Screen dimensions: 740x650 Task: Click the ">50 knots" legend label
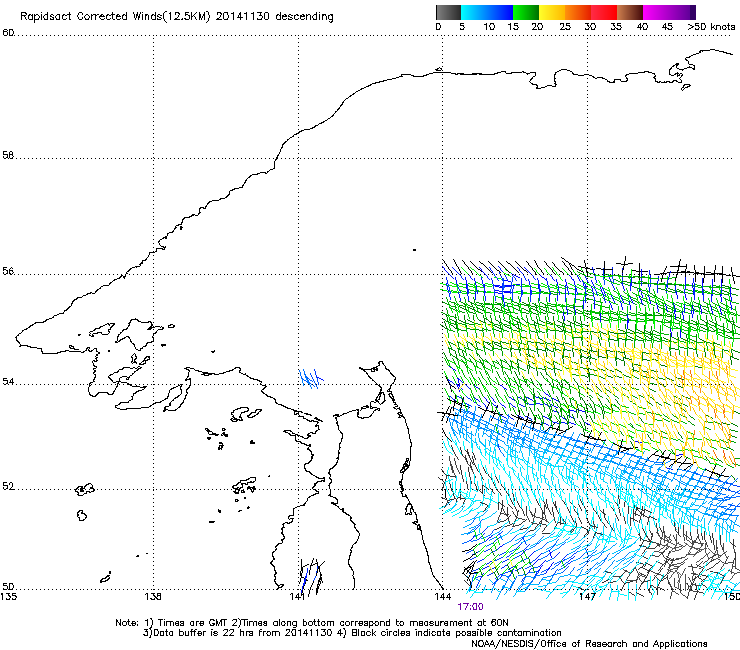[x=711, y=26]
